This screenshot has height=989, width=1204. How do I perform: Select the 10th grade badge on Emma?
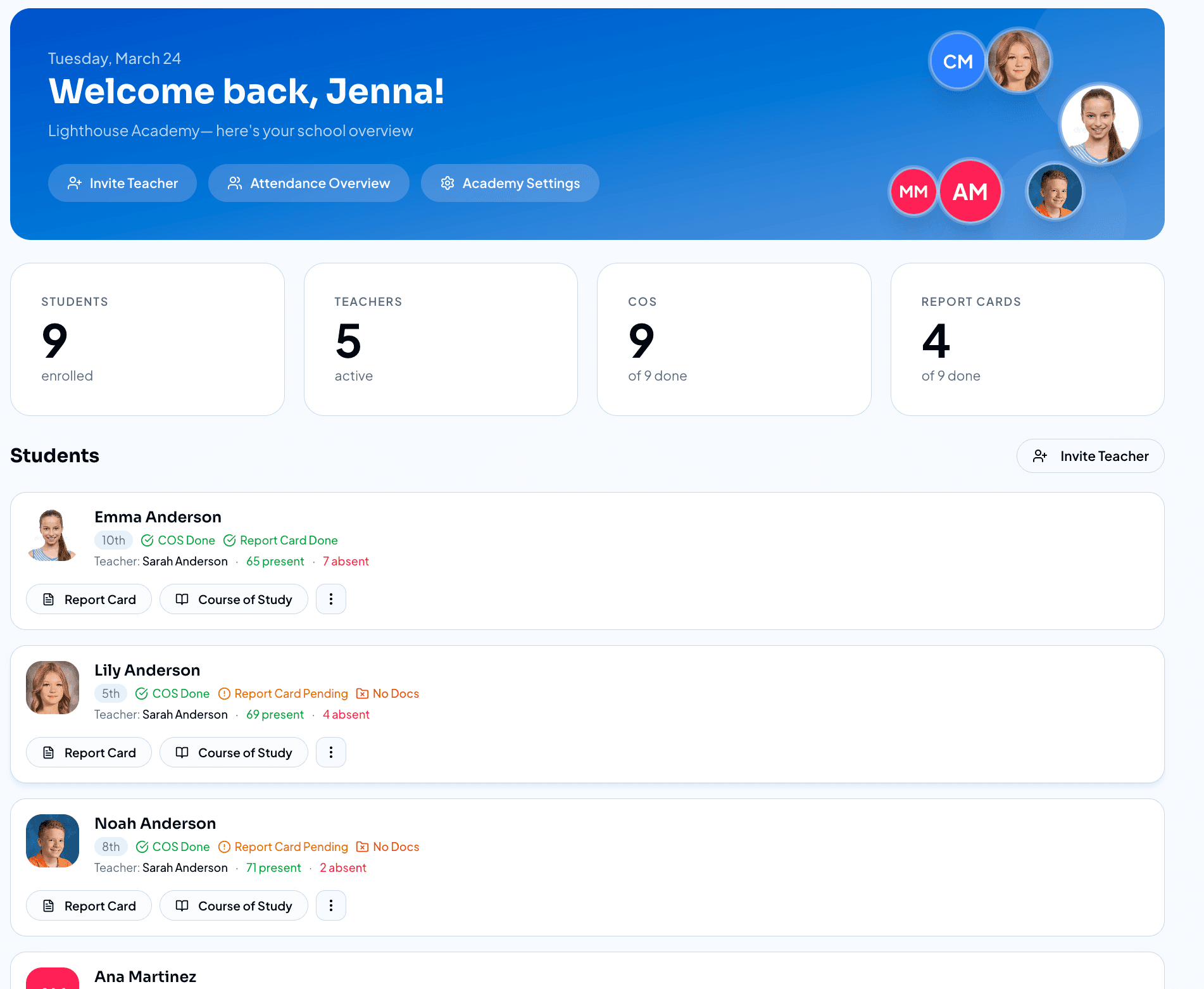(113, 540)
